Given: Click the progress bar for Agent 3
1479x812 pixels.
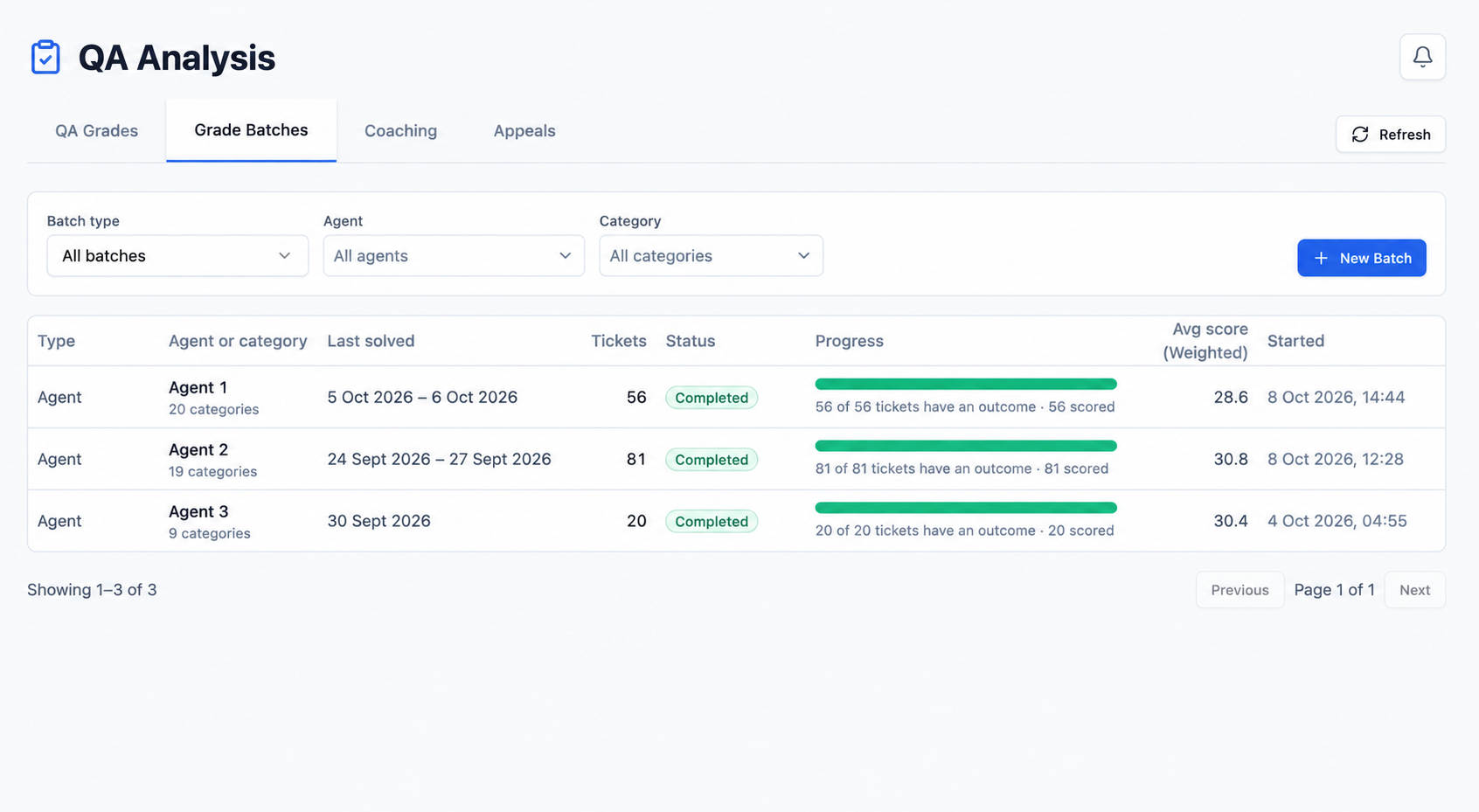Looking at the screenshot, I should [966, 508].
